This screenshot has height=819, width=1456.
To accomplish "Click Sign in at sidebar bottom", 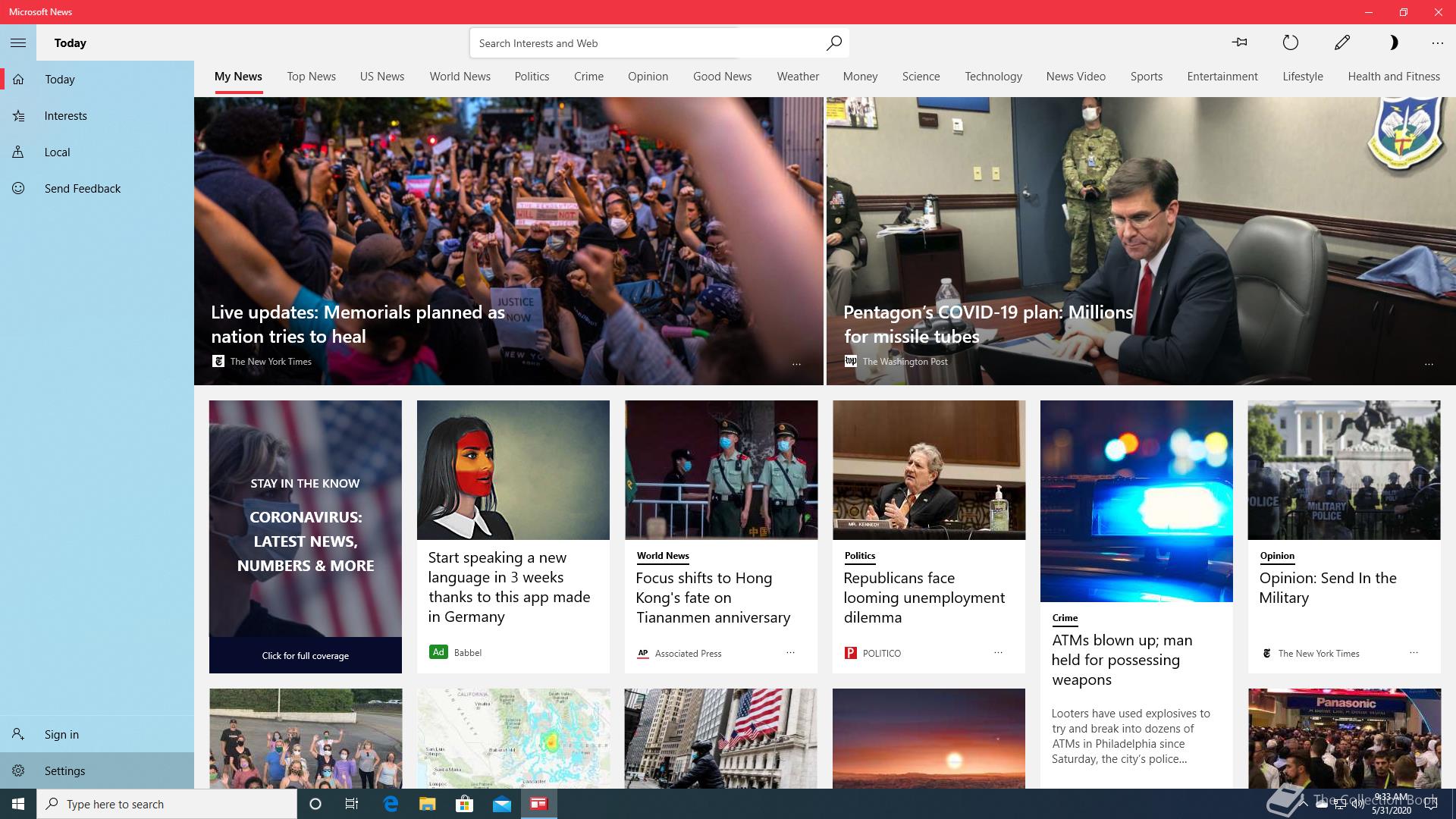I will tap(97, 734).
